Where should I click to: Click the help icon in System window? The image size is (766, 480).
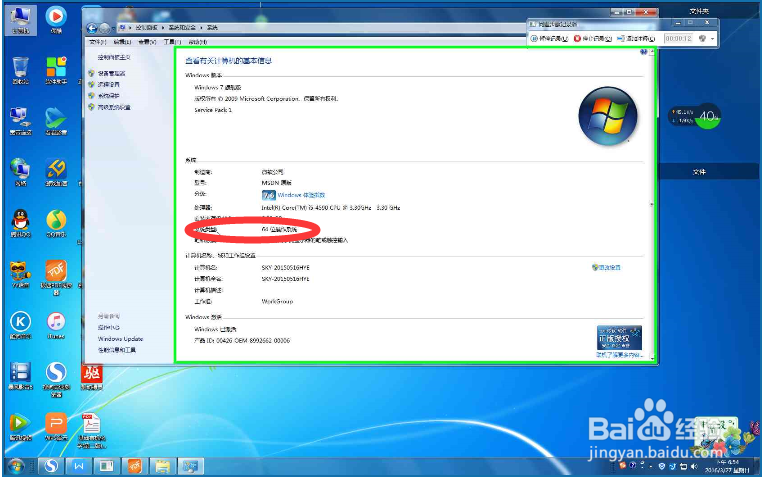click(643, 52)
